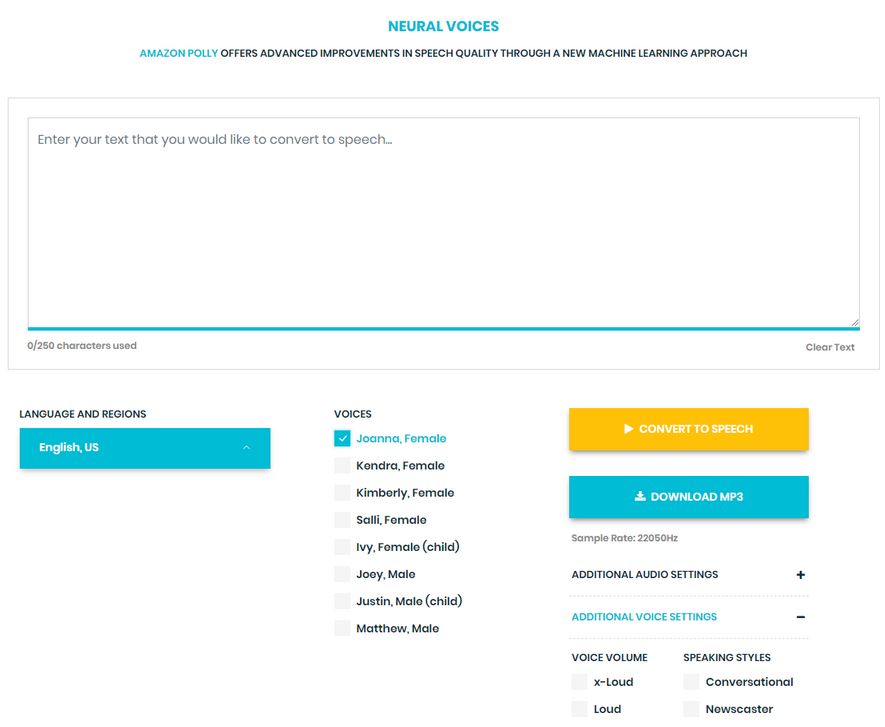Click the resize grip of the text area

pyautogui.click(x=855, y=322)
